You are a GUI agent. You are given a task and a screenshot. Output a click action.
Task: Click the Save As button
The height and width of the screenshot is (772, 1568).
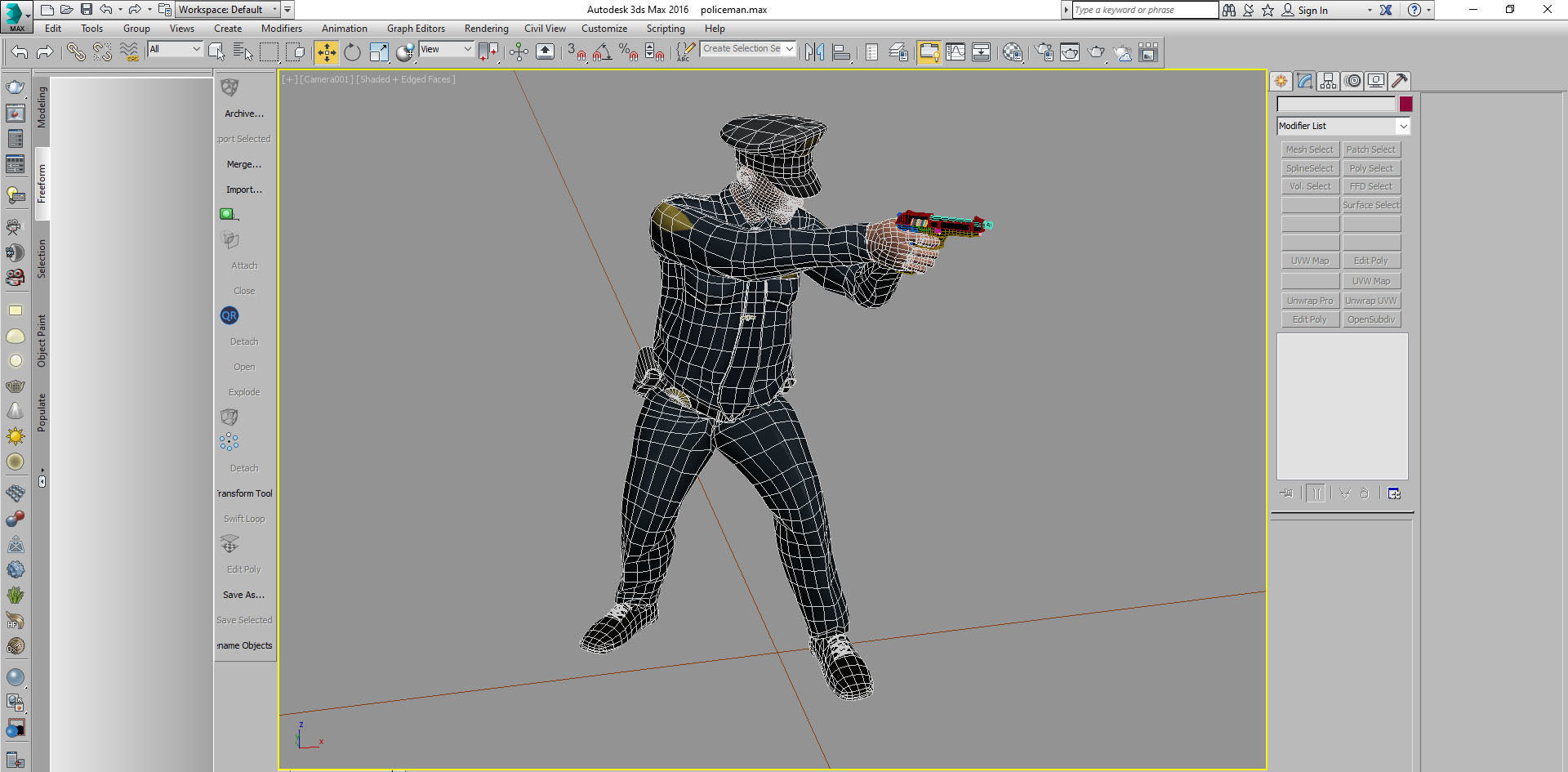point(243,594)
